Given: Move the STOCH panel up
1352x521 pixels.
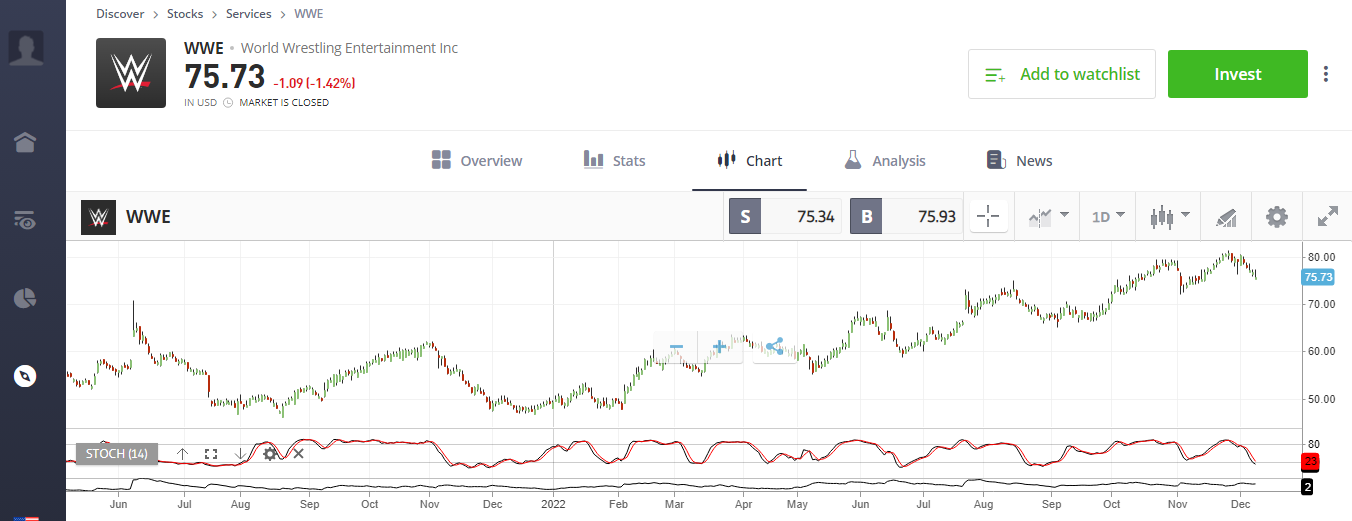Looking at the screenshot, I should click(182, 454).
